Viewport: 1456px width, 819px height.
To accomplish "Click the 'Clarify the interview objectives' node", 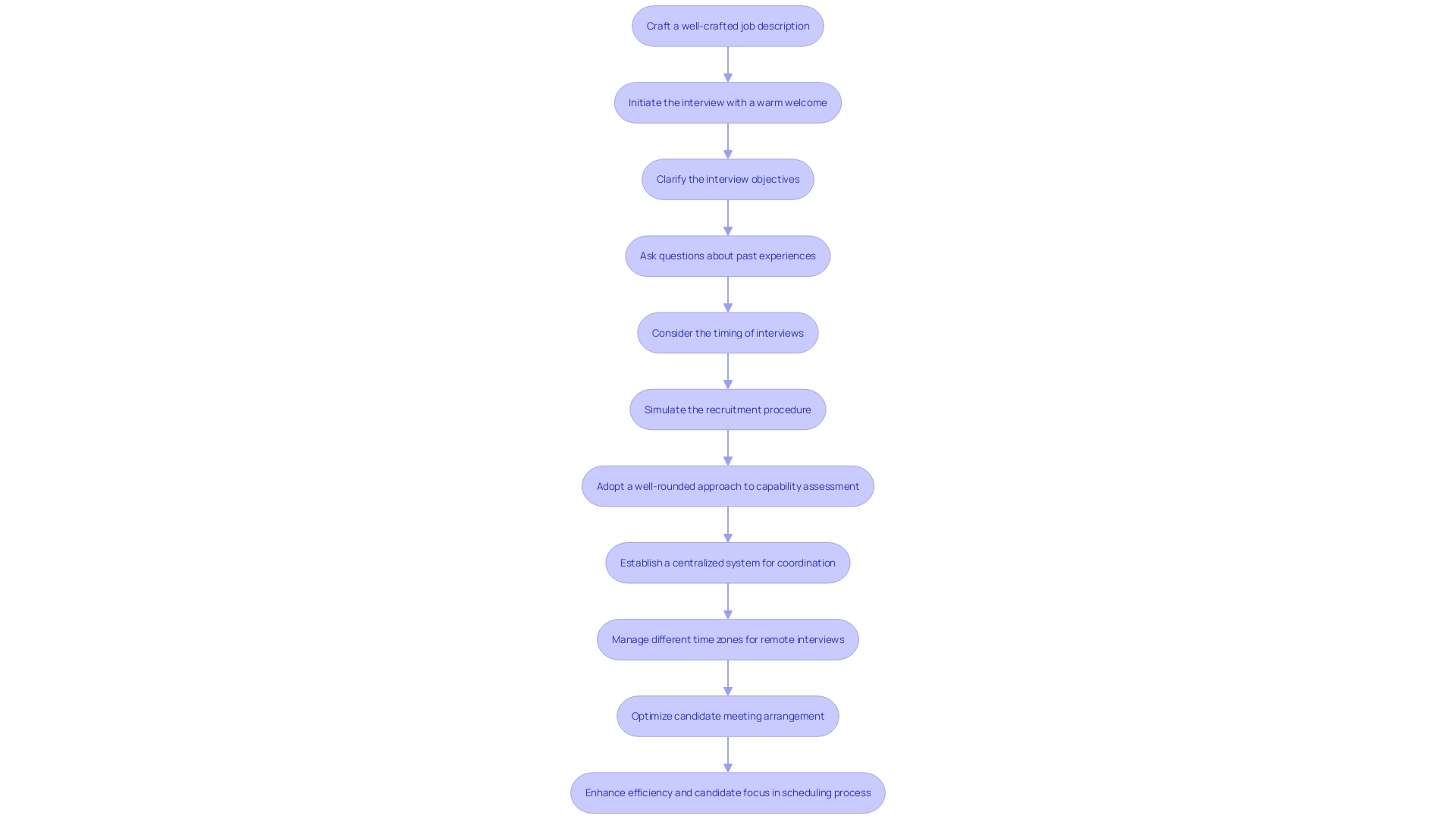I will (x=728, y=179).
